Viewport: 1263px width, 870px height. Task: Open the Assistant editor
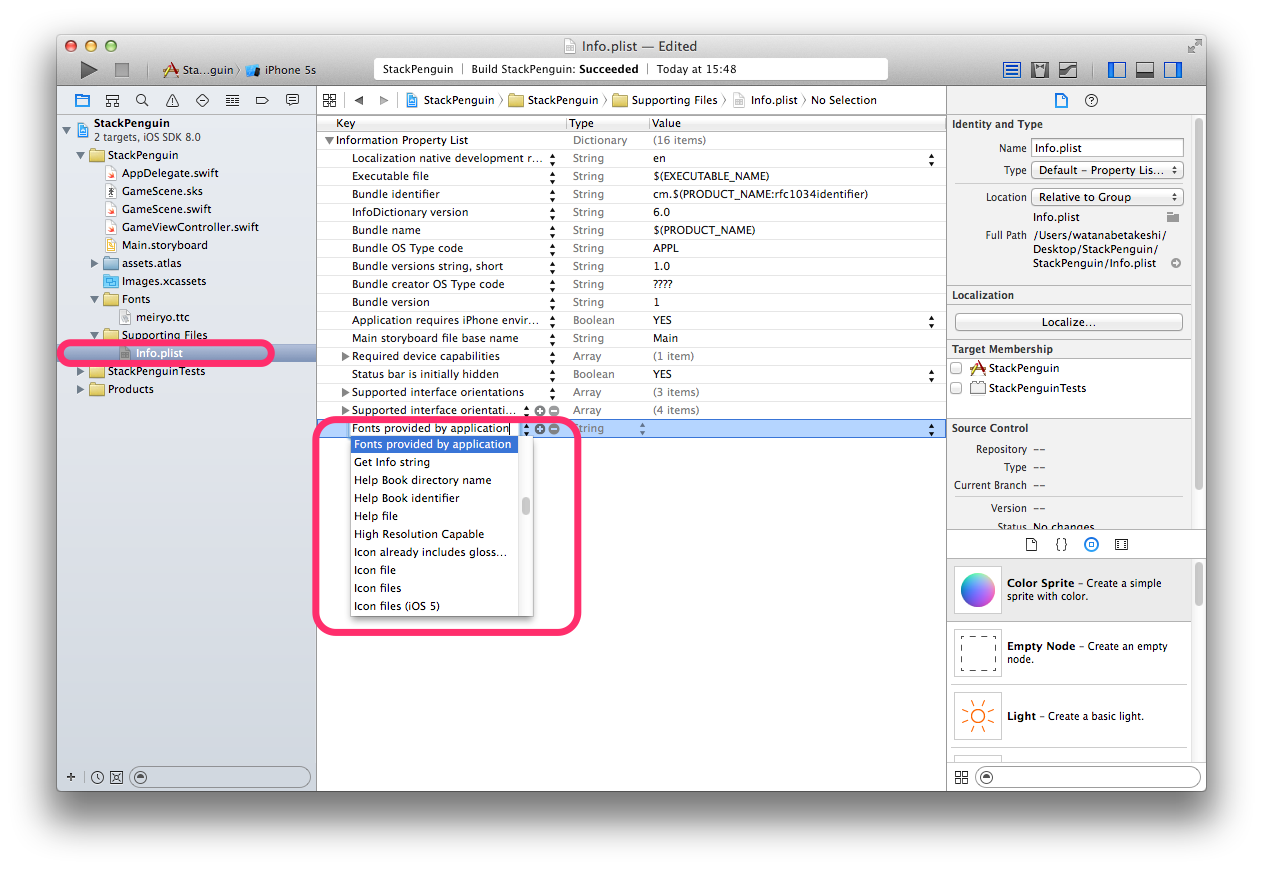tap(1040, 69)
